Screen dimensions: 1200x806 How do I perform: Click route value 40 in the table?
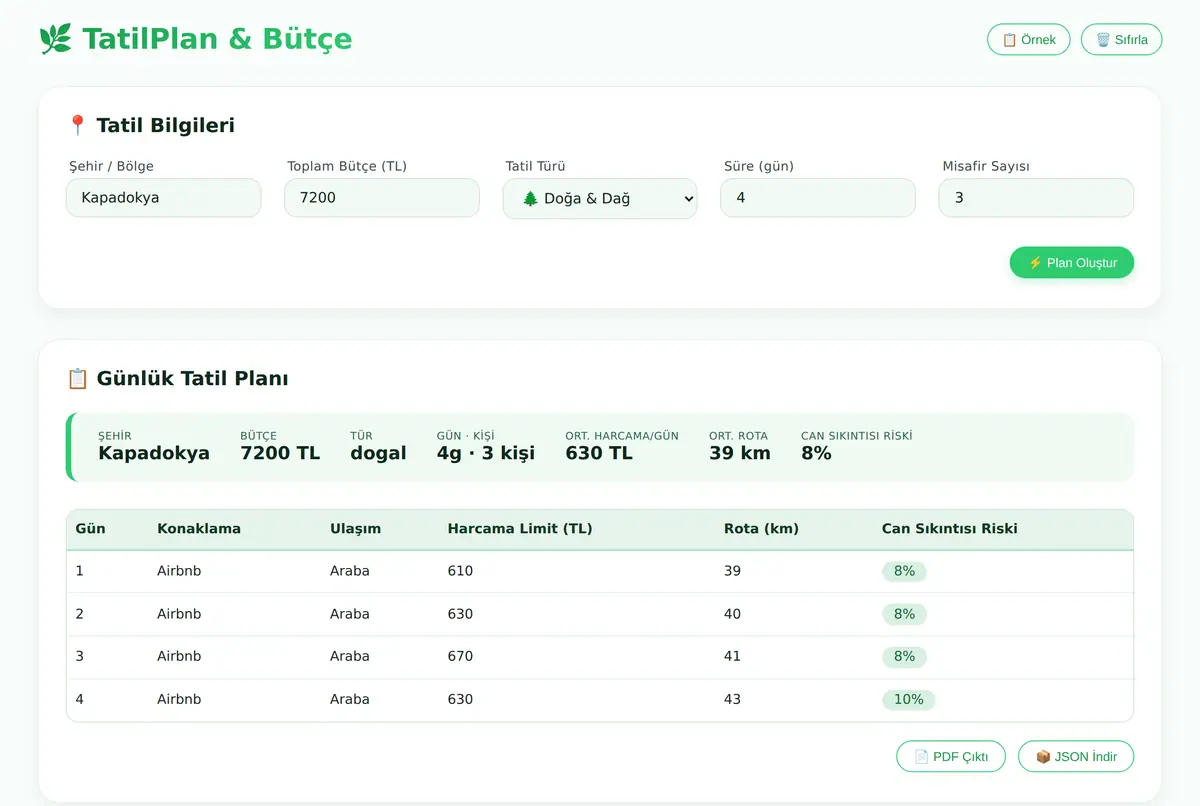pos(733,614)
